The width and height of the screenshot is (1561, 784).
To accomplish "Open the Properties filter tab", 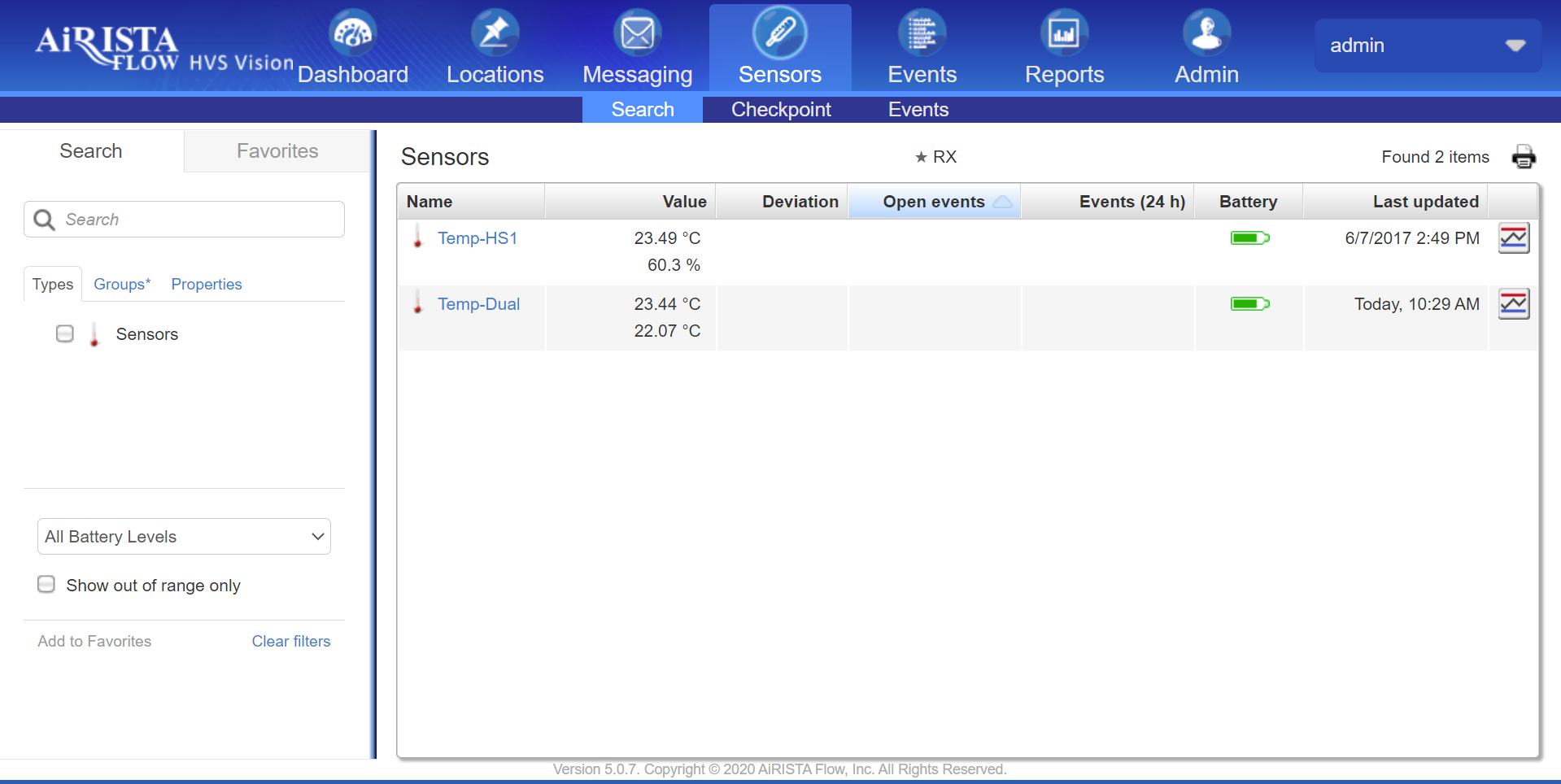I will tap(207, 284).
